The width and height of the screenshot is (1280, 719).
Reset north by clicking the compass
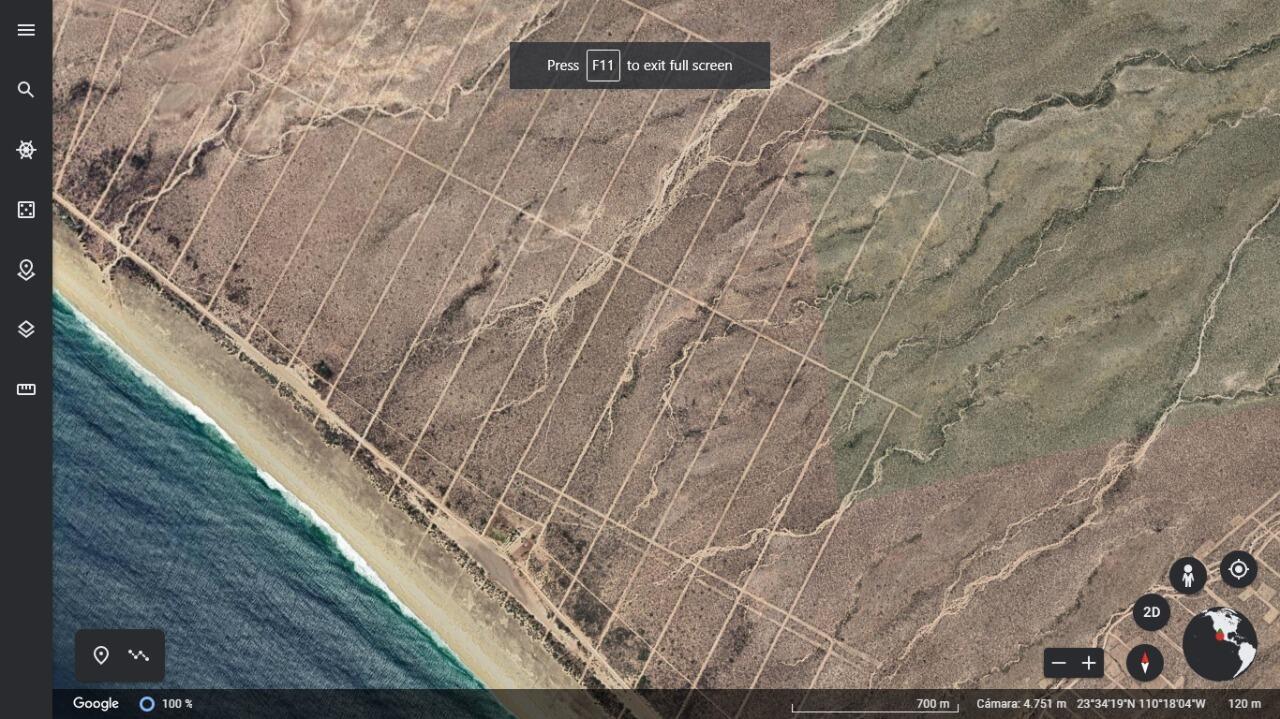tap(1144, 662)
